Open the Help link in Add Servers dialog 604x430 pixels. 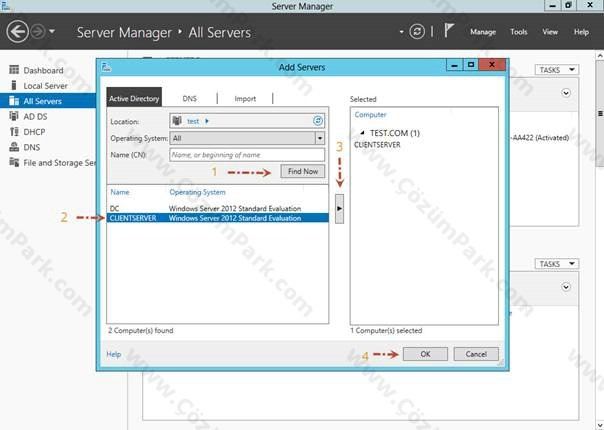(114, 354)
